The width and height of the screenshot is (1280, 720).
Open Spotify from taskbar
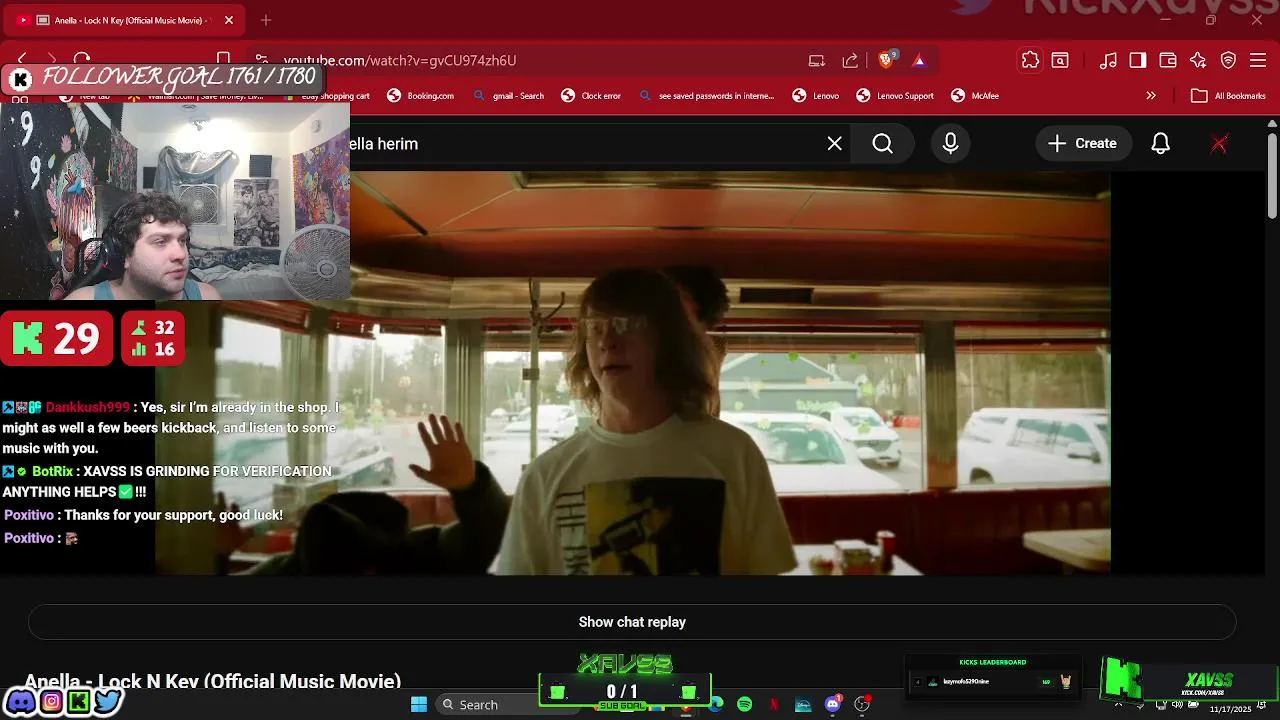[745, 705]
